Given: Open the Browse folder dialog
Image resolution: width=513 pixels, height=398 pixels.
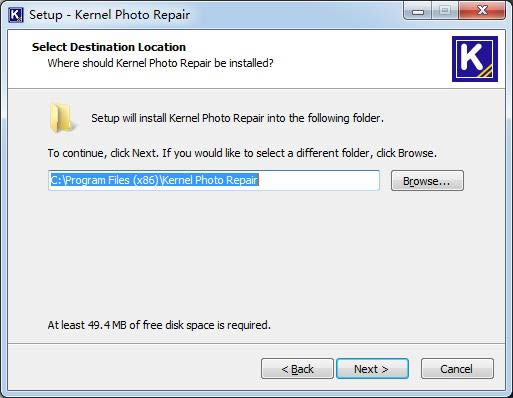Looking at the screenshot, I should click(x=427, y=181).
